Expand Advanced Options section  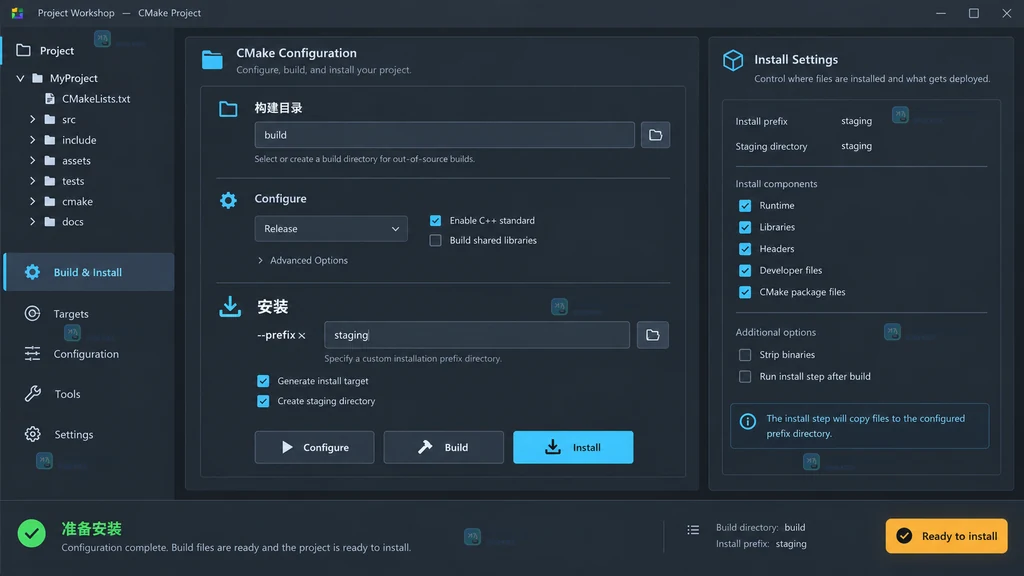click(x=302, y=260)
